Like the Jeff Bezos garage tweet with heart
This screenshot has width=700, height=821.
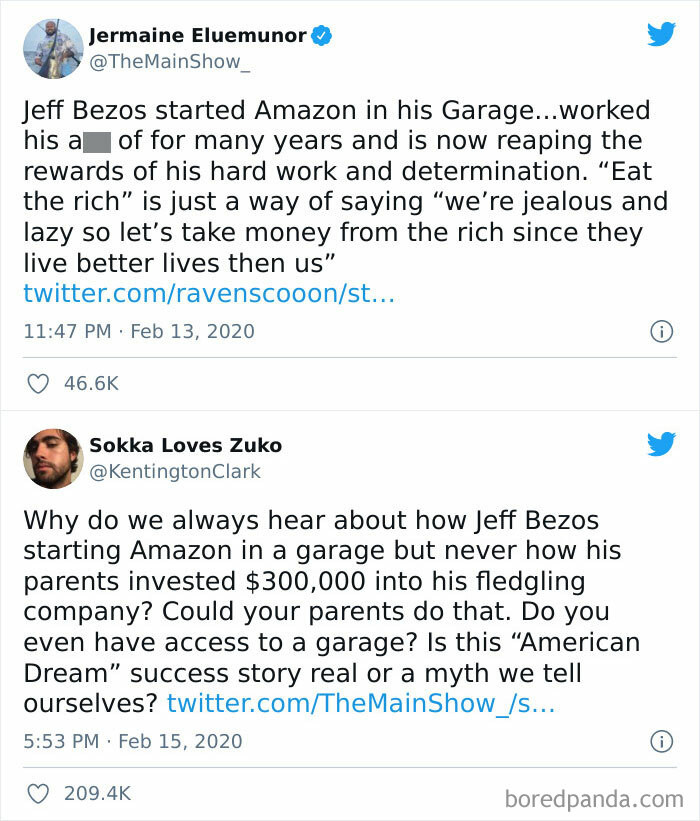click(38, 383)
